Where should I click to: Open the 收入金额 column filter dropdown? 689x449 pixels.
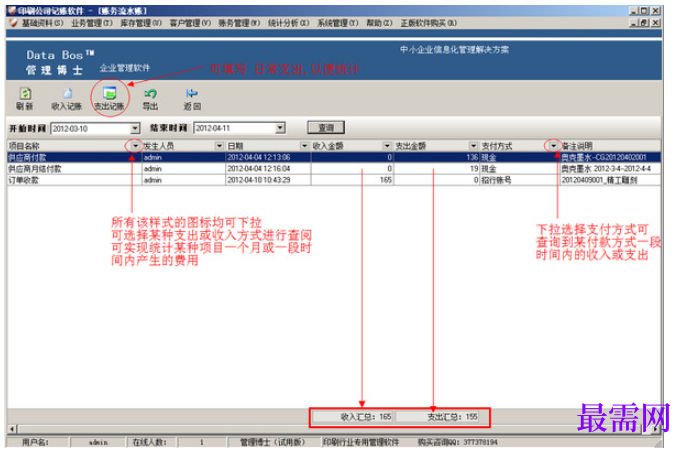click(387, 146)
